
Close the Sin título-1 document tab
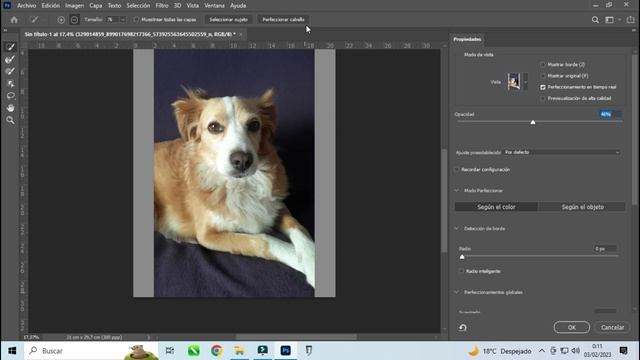tap(241, 34)
